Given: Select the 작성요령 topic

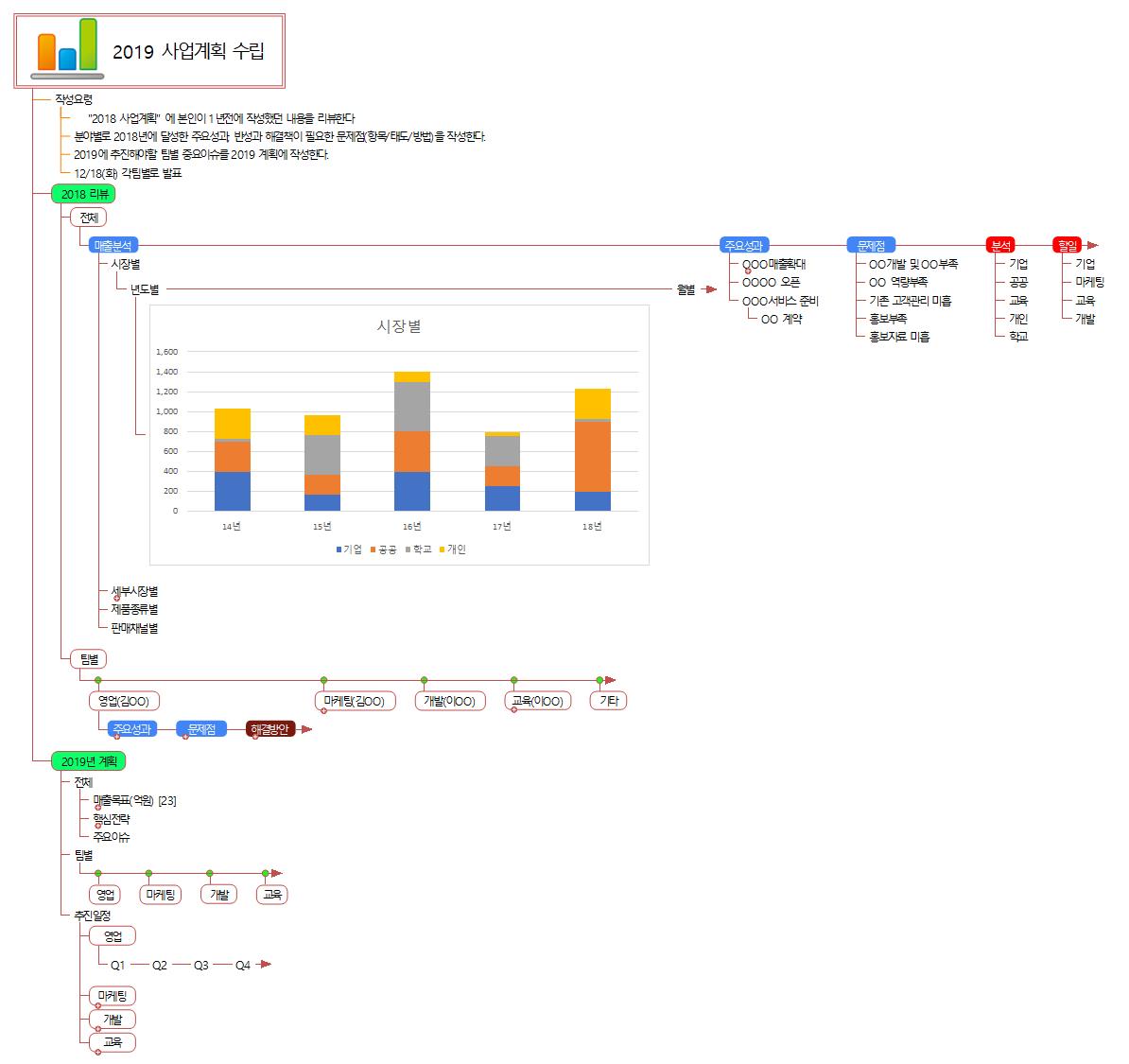Looking at the screenshot, I should coord(74,98).
